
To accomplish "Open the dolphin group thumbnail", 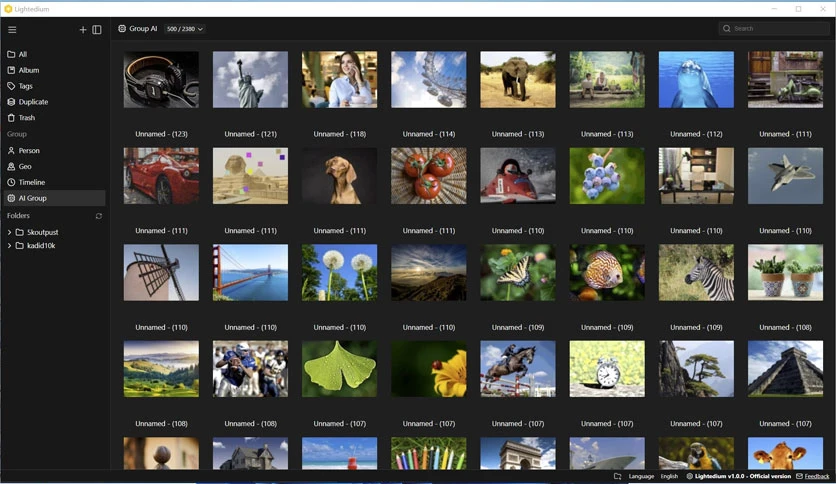I will pos(696,79).
